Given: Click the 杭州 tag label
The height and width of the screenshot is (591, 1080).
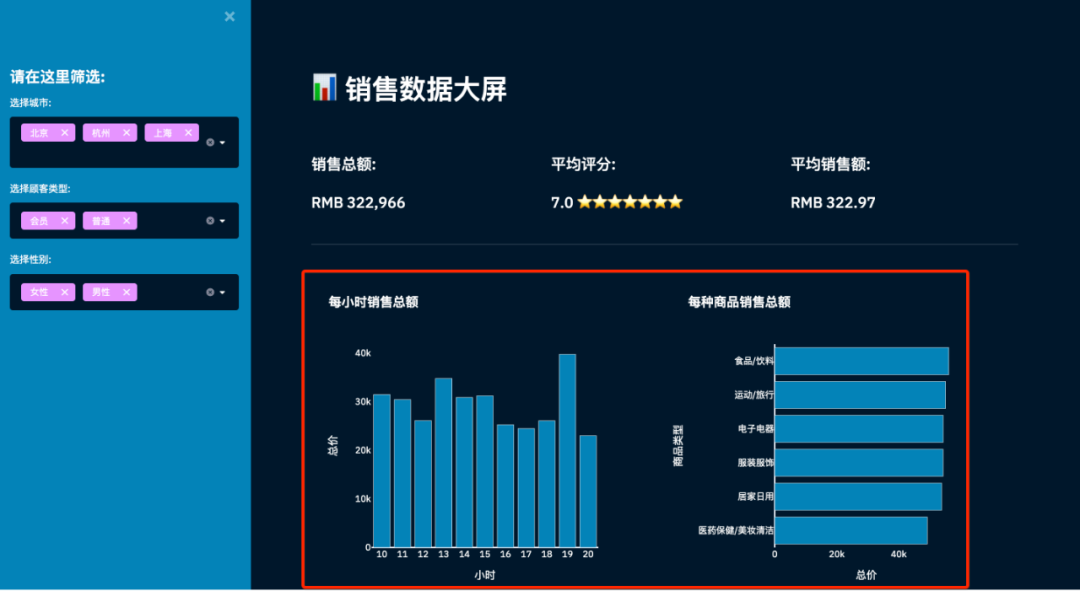Looking at the screenshot, I should click(101, 133).
